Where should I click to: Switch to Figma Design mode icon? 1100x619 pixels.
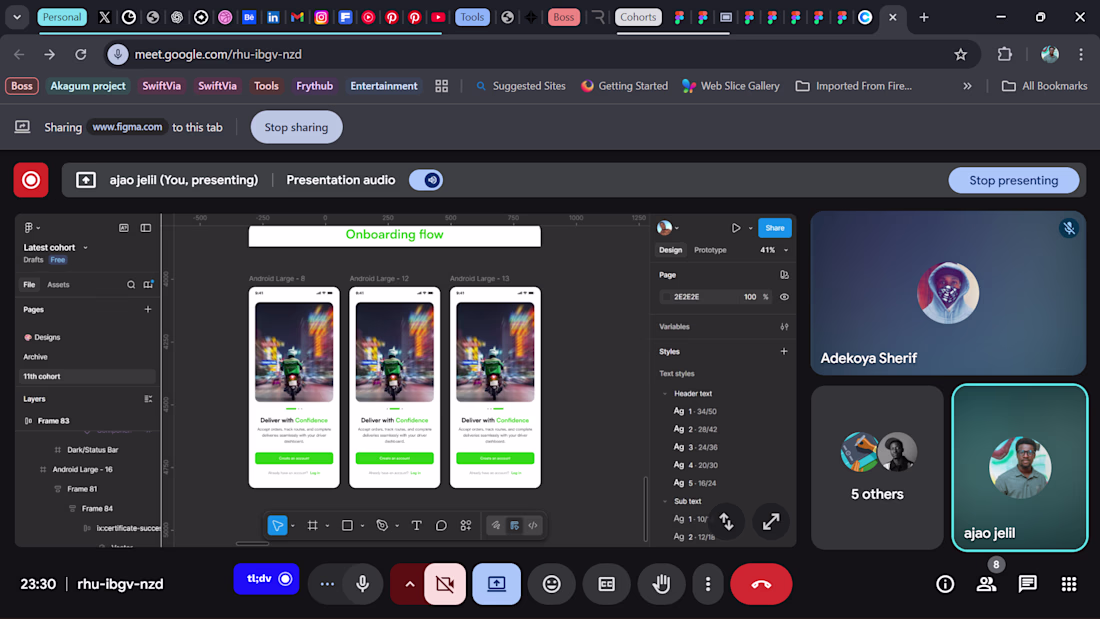pyautogui.click(x=514, y=525)
